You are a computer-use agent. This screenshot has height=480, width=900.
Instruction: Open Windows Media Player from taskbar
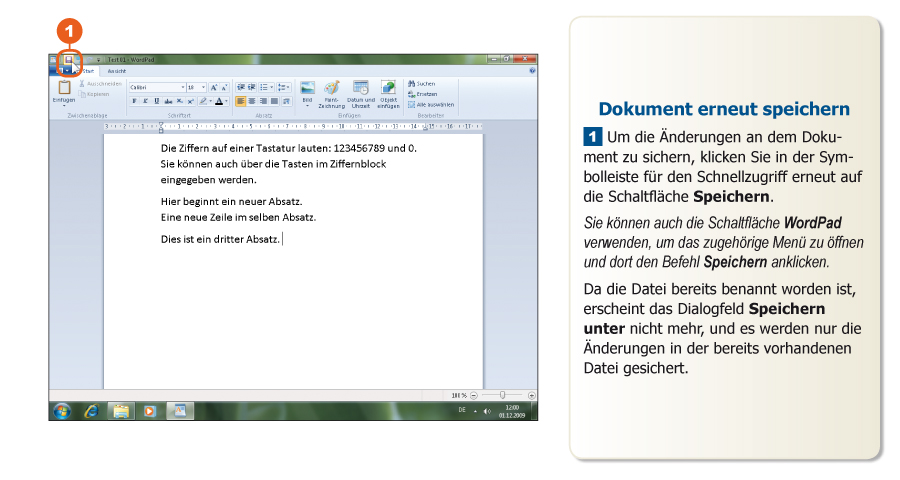(150, 411)
